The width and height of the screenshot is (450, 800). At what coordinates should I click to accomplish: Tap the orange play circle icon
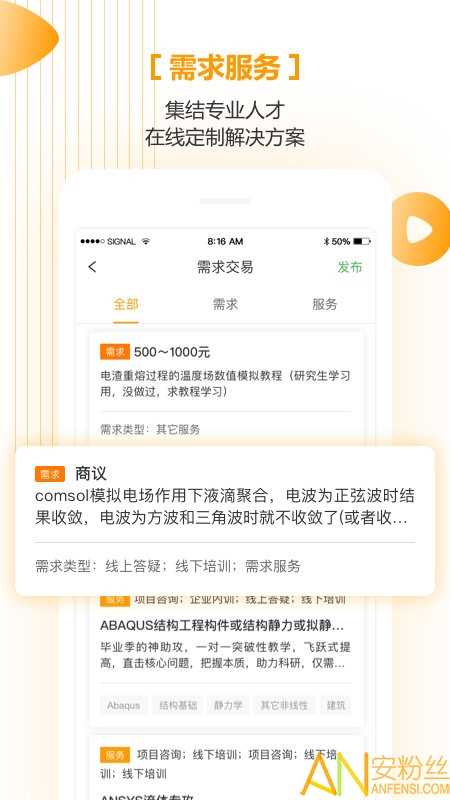point(420,229)
